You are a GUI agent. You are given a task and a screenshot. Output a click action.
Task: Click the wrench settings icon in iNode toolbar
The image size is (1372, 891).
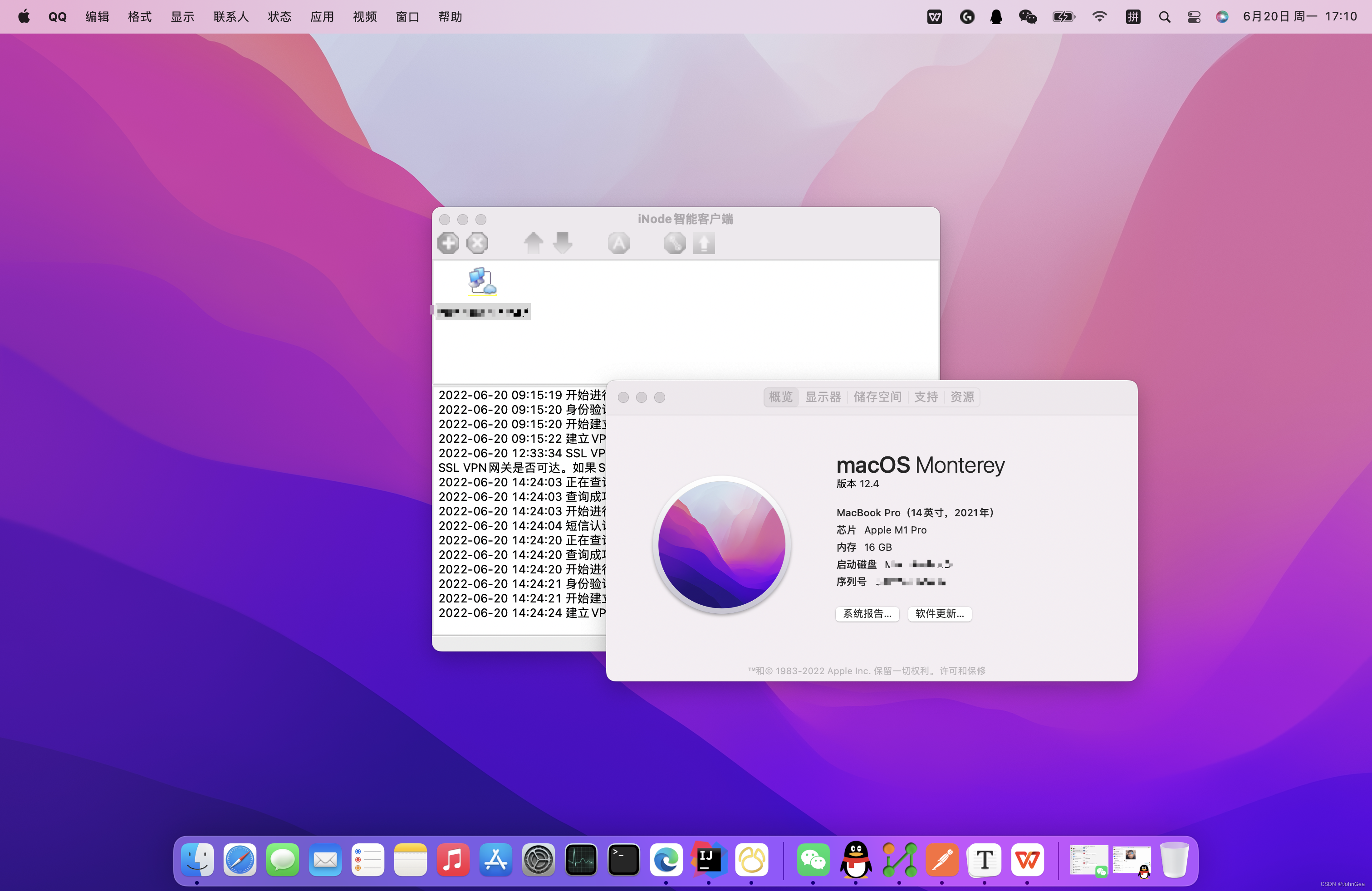(x=675, y=243)
